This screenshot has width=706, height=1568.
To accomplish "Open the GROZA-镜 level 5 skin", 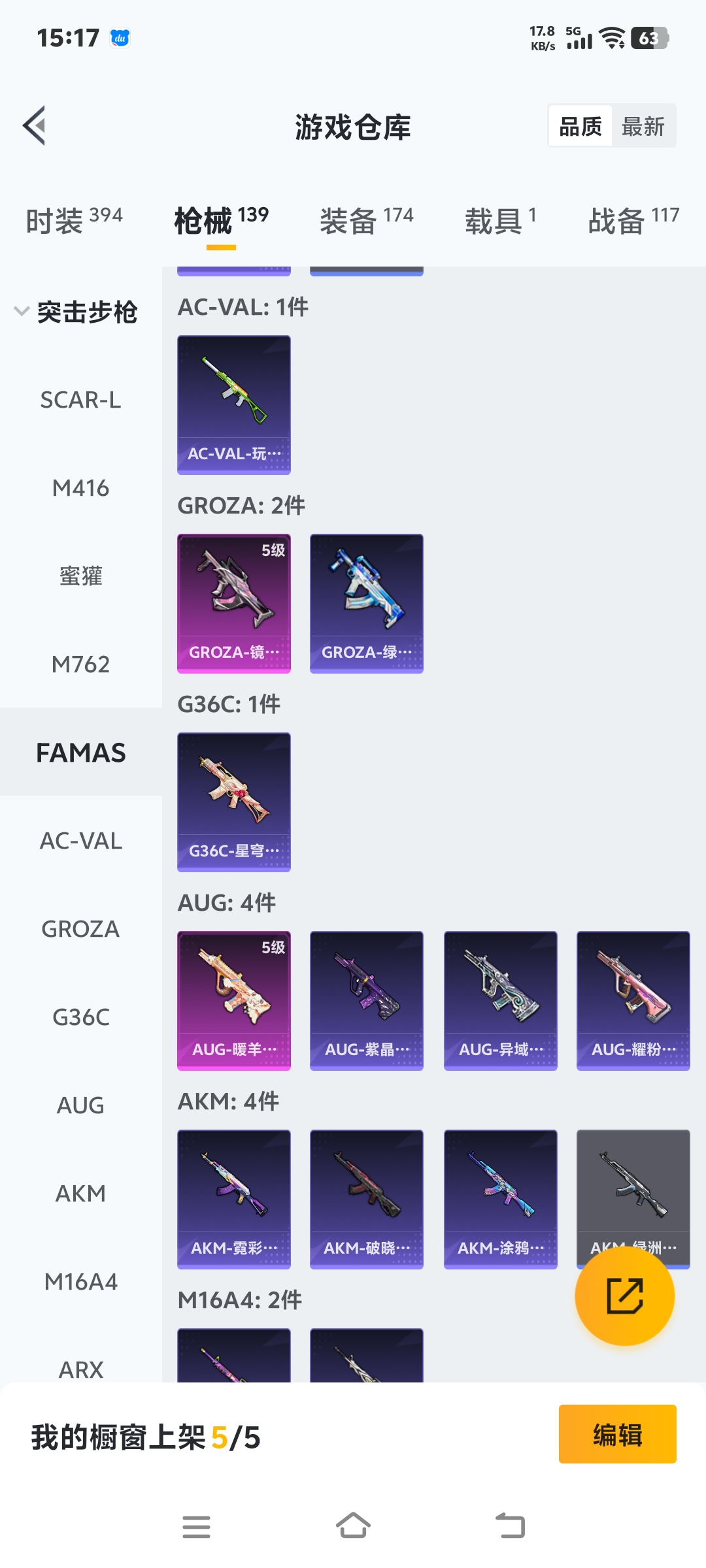I will [234, 604].
